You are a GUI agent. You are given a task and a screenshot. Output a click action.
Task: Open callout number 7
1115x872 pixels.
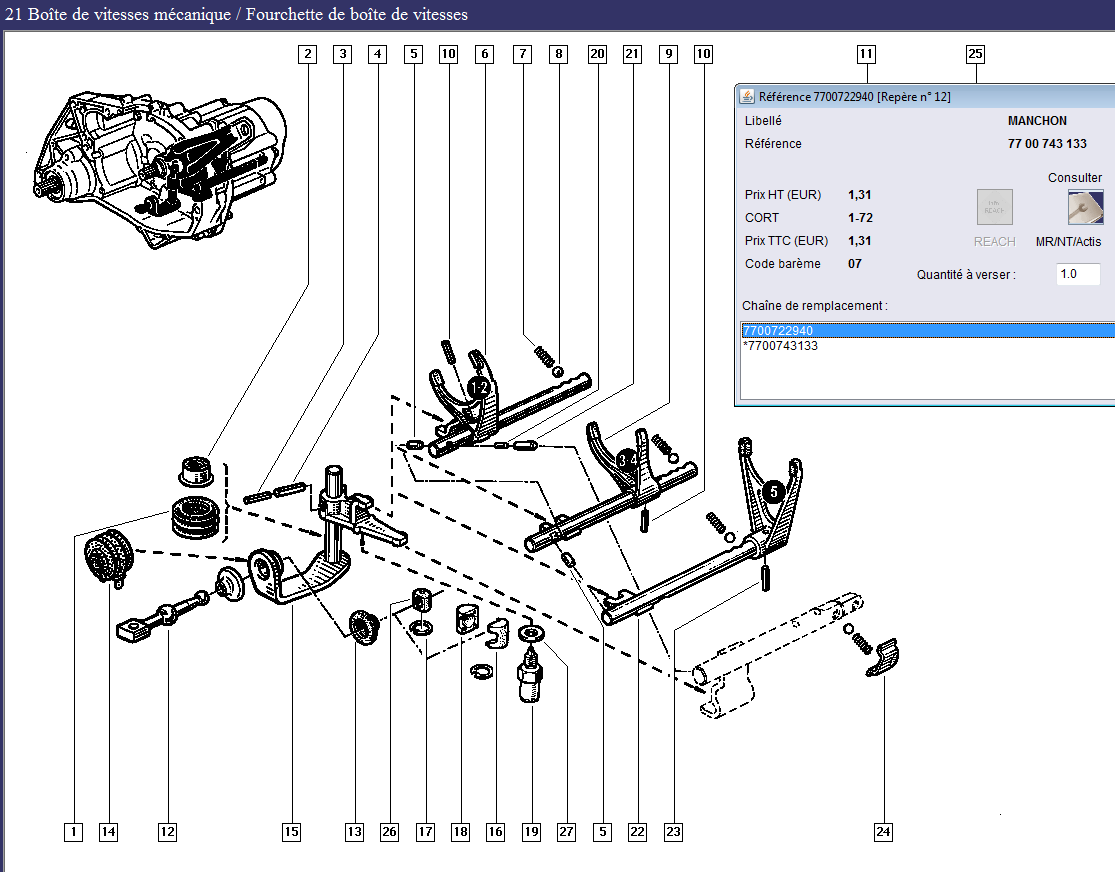pos(523,54)
